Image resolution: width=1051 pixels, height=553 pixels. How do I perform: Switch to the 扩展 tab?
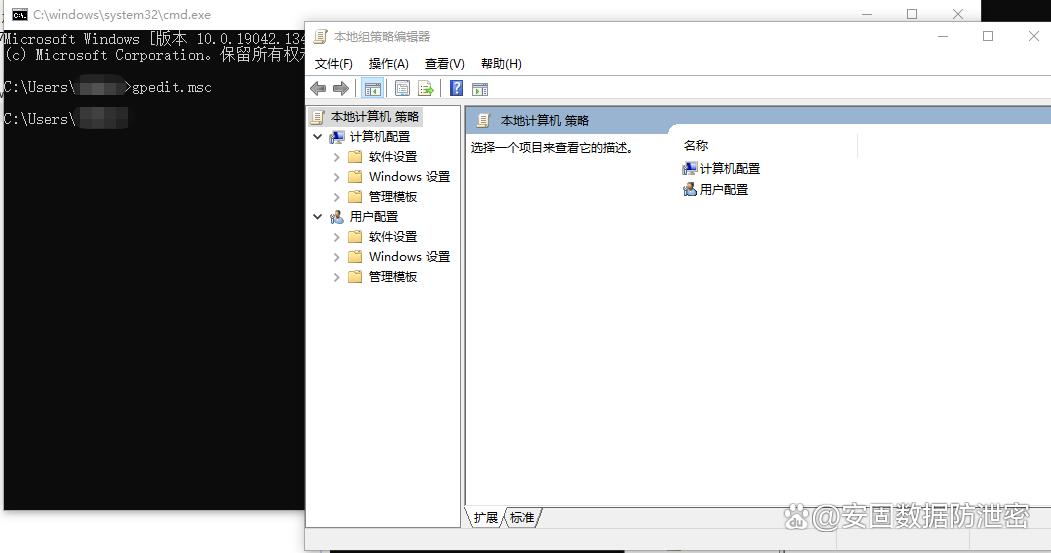(x=485, y=517)
